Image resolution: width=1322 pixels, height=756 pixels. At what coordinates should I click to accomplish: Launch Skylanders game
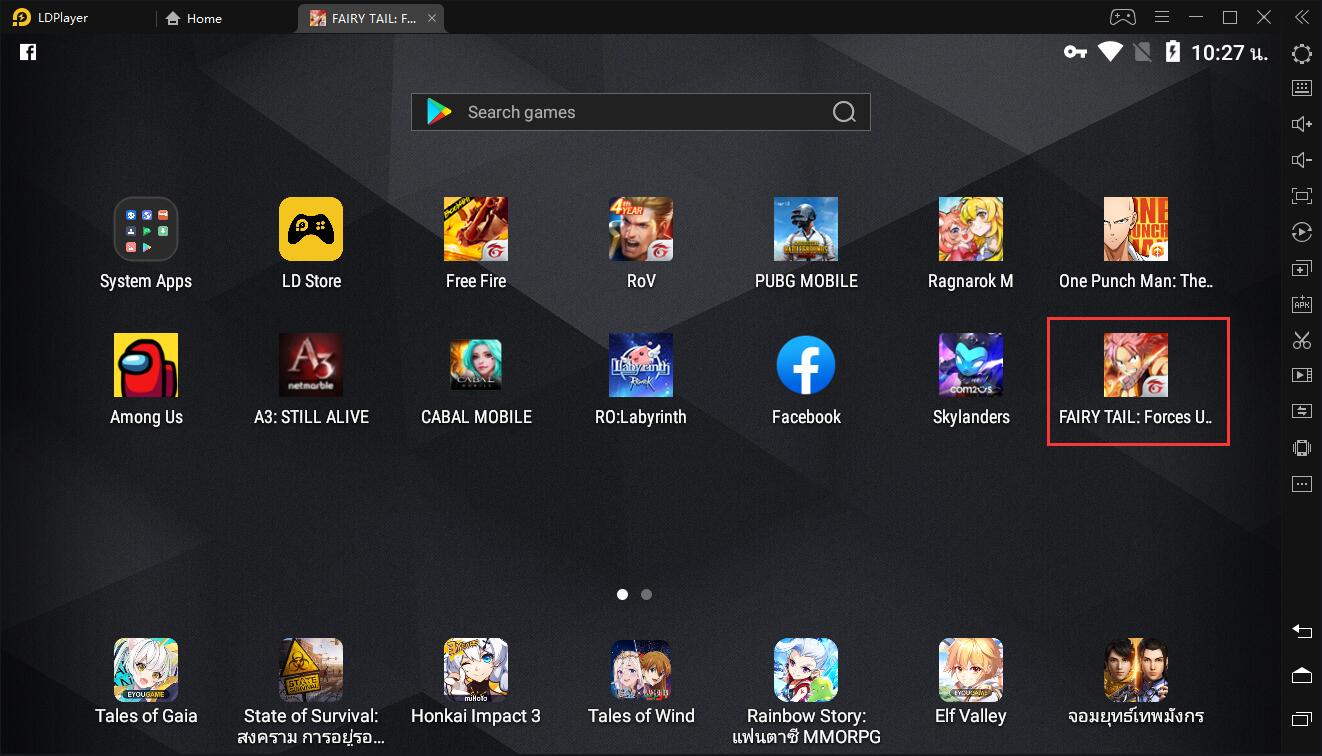coord(971,365)
